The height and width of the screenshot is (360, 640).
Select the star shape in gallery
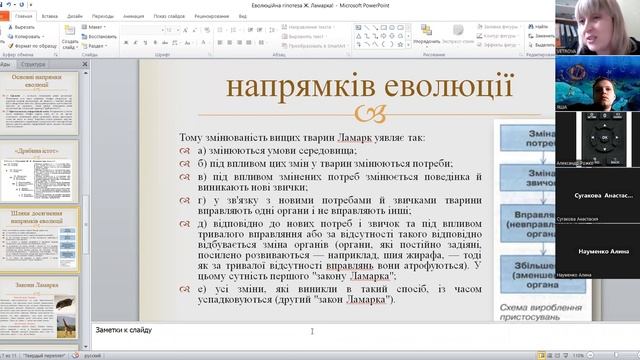tap(400, 44)
